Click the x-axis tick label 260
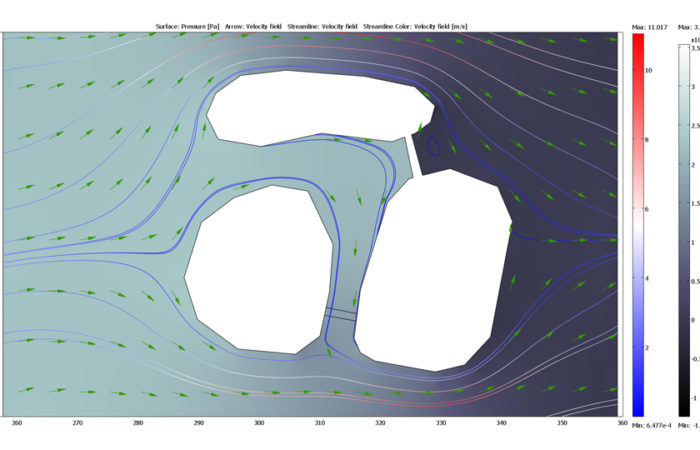700x450 pixels. coord(16,423)
